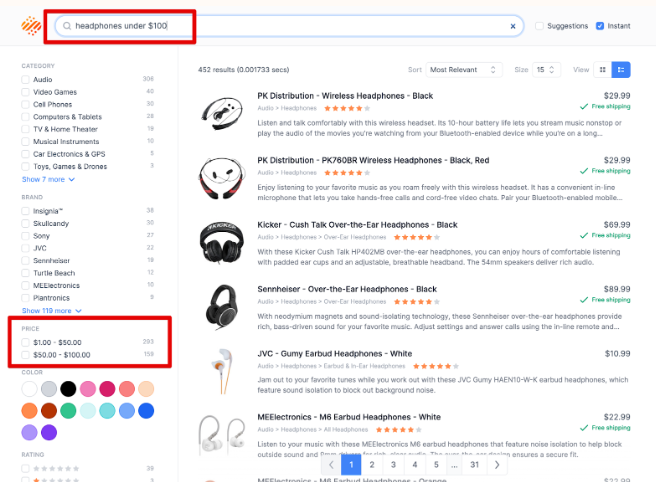Check the Audio category filter
656x482 pixels.
(26, 79)
